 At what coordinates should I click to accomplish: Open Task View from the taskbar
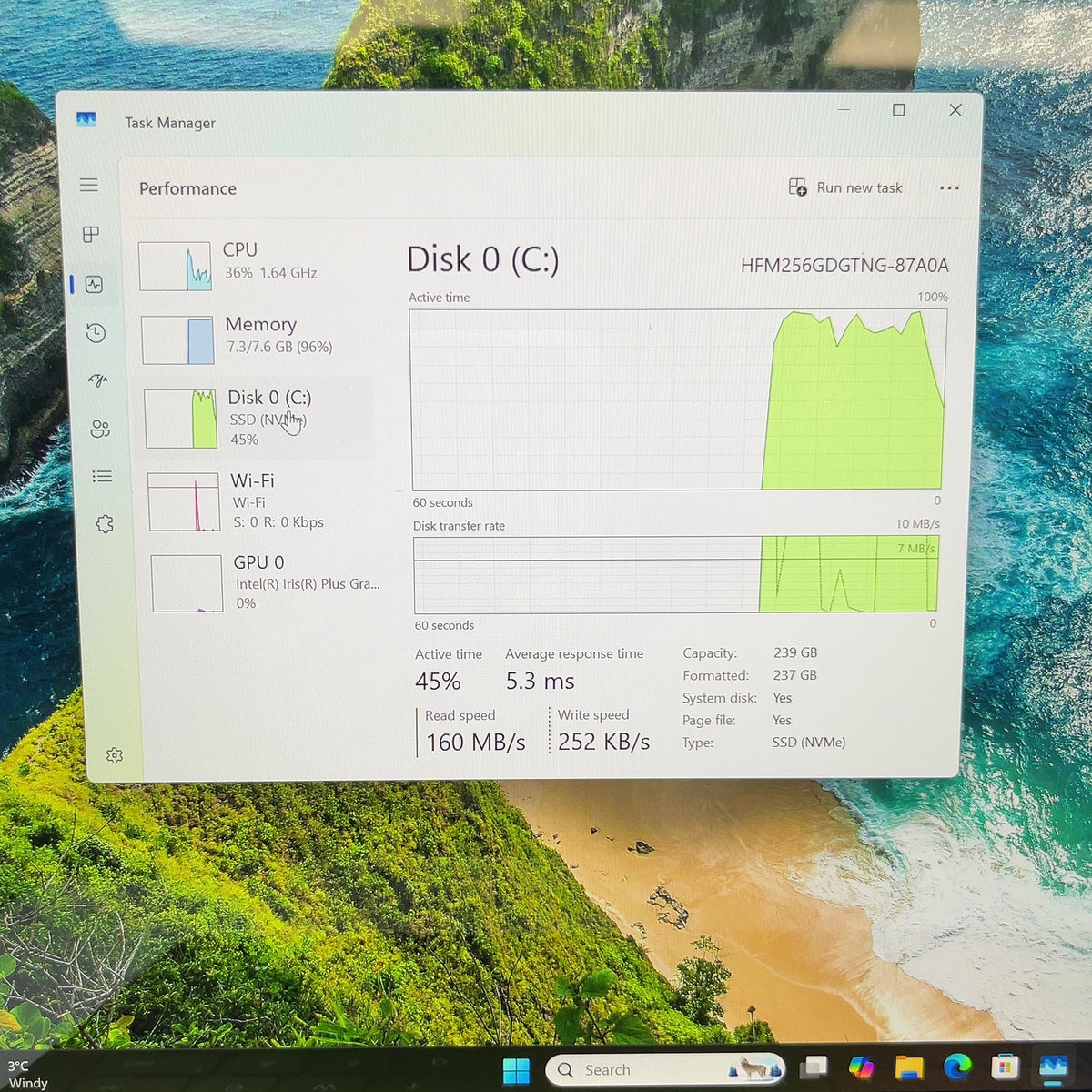pyautogui.click(x=814, y=1067)
